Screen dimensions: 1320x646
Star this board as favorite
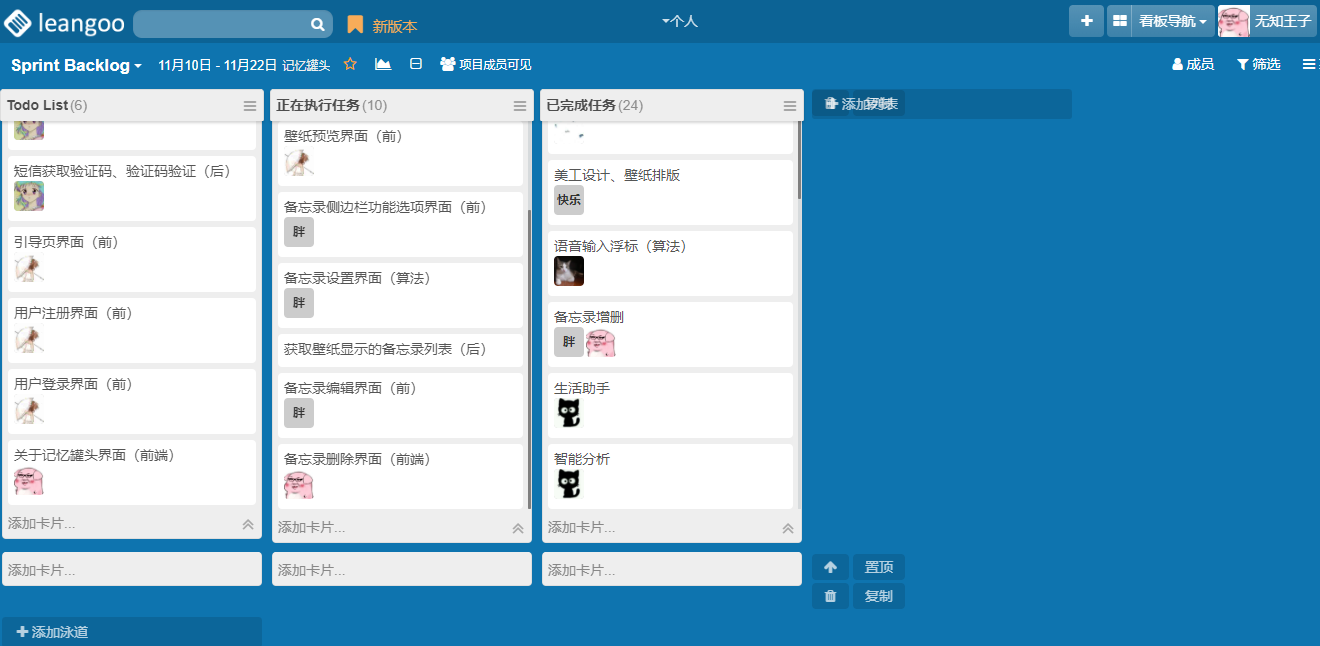click(350, 64)
